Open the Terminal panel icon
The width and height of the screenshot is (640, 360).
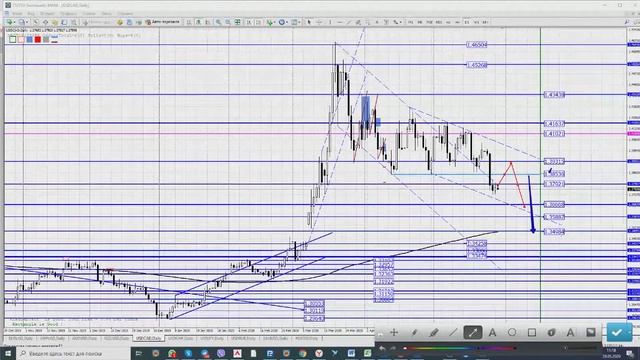point(64,22)
